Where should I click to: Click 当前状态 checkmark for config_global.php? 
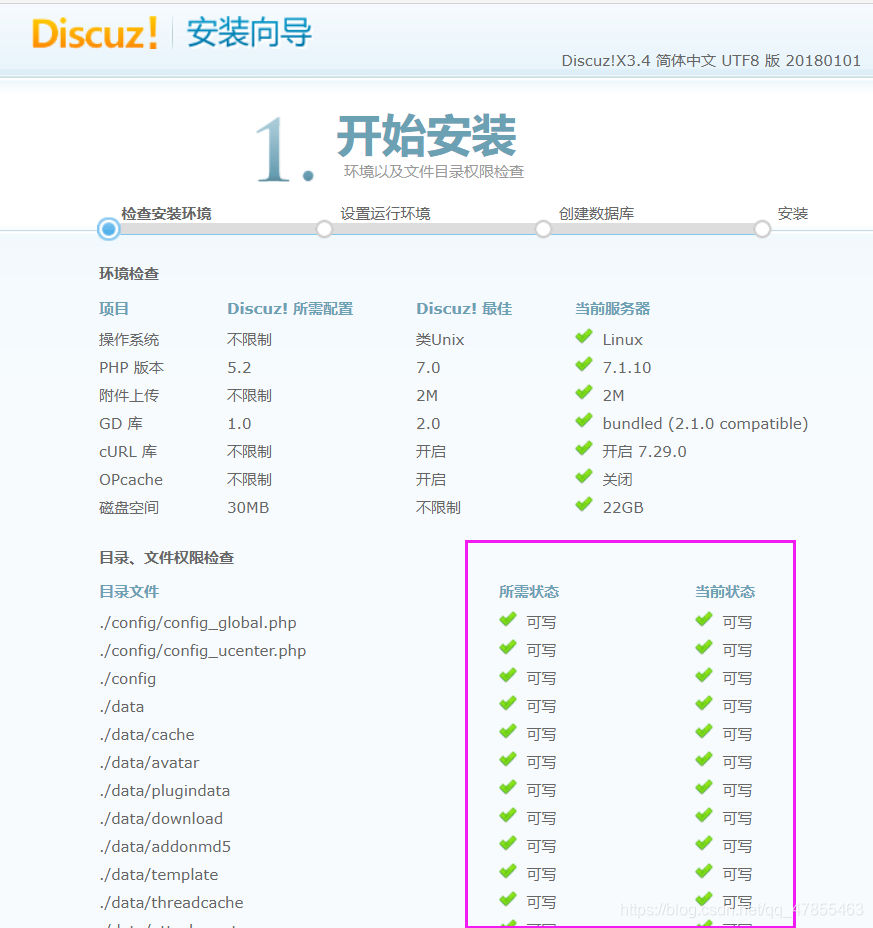[704, 620]
